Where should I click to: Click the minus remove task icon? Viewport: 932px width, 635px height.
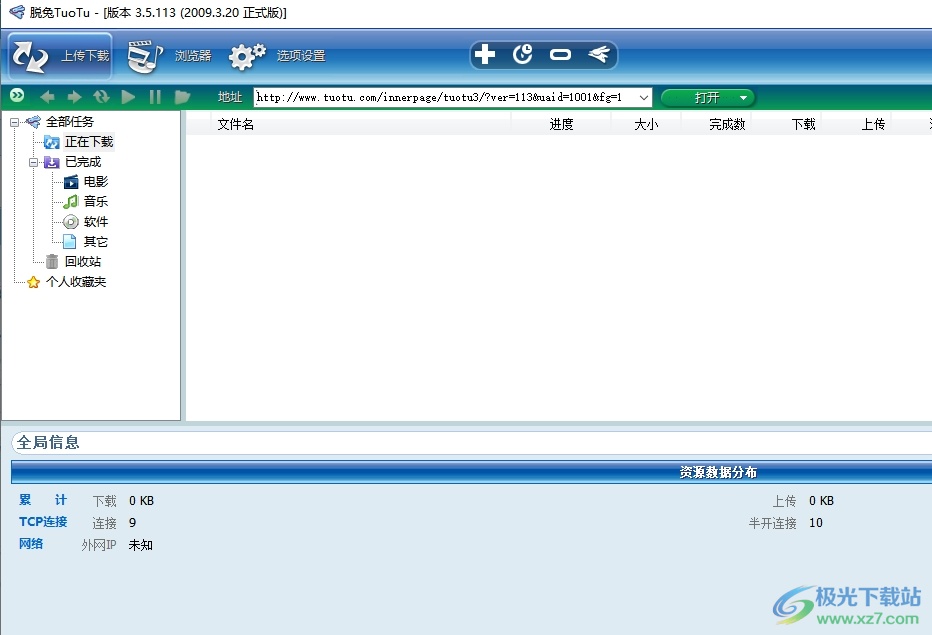coord(560,55)
